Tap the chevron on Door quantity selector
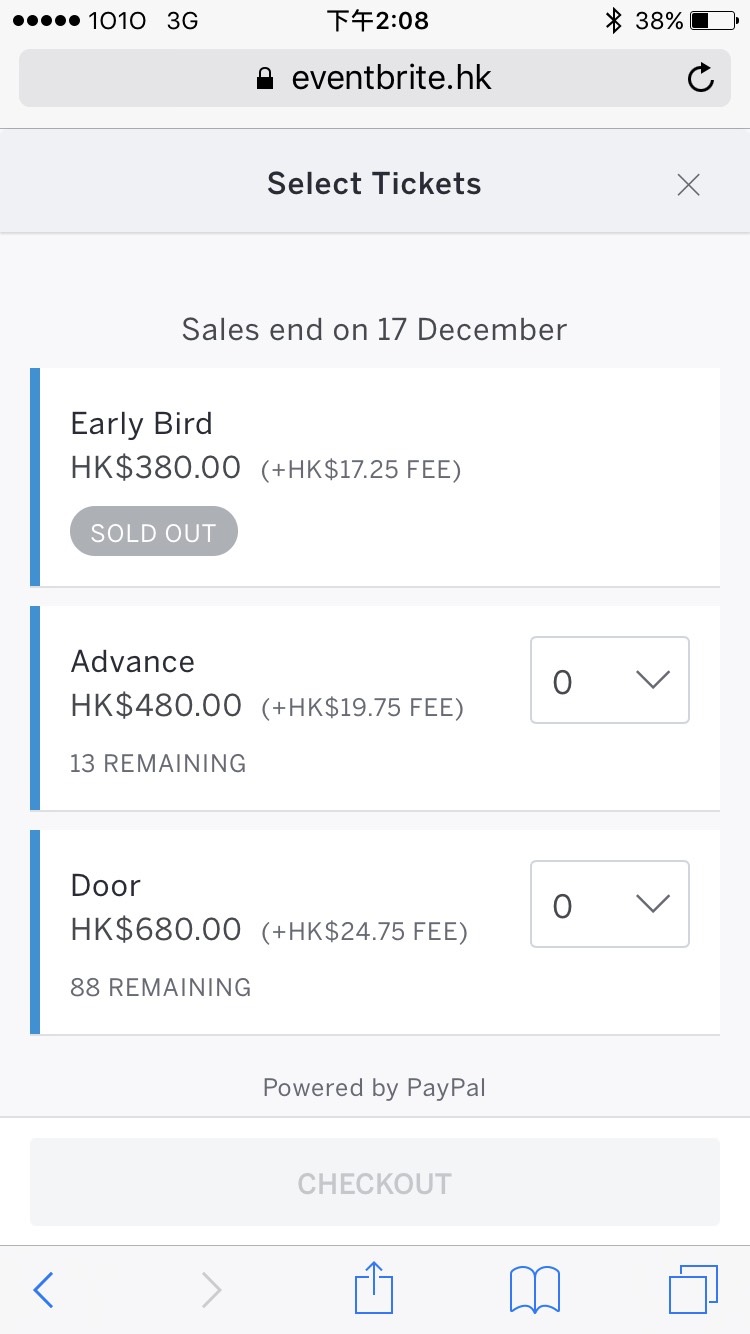 653,904
